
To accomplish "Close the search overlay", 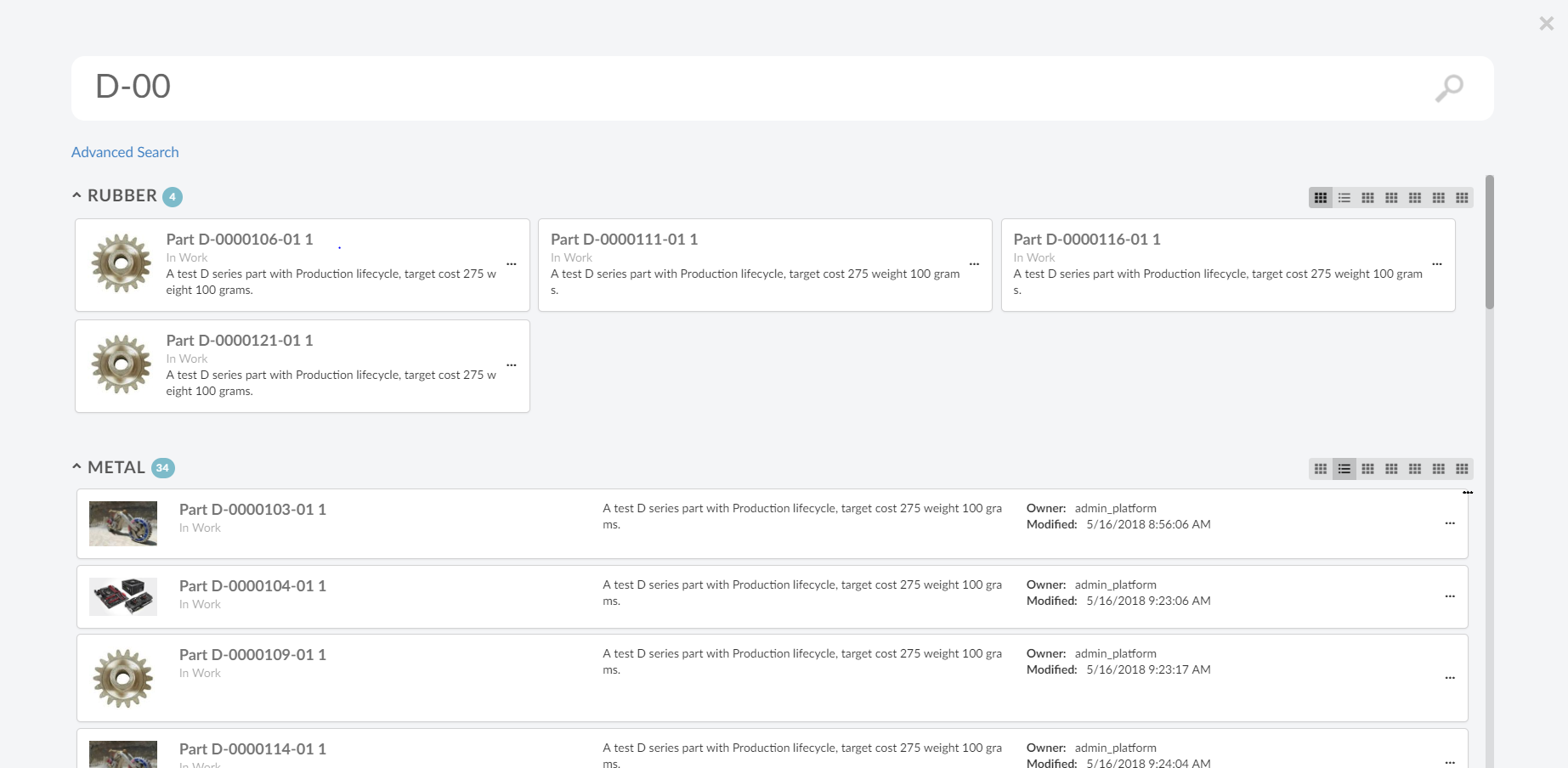I will tap(1546, 24).
